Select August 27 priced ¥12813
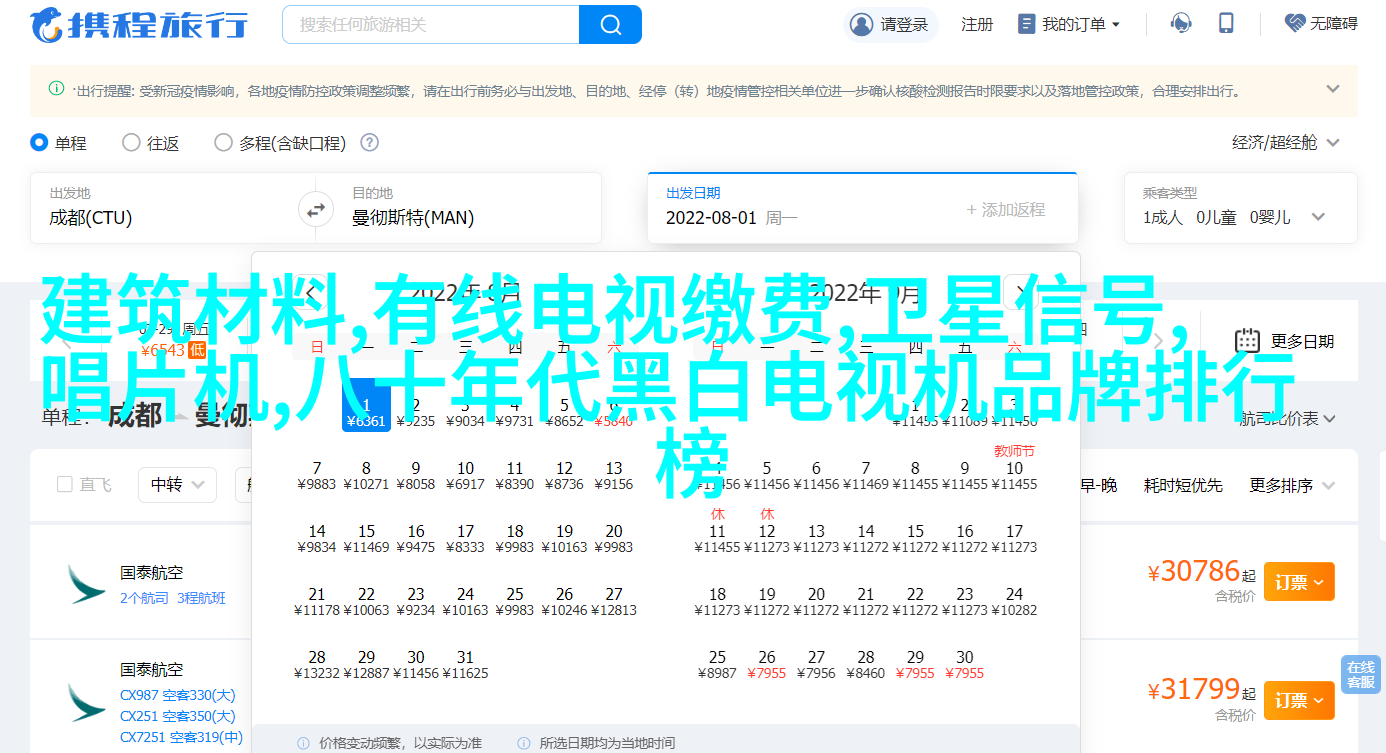The width and height of the screenshot is (1386, 753). coord(614,601)
